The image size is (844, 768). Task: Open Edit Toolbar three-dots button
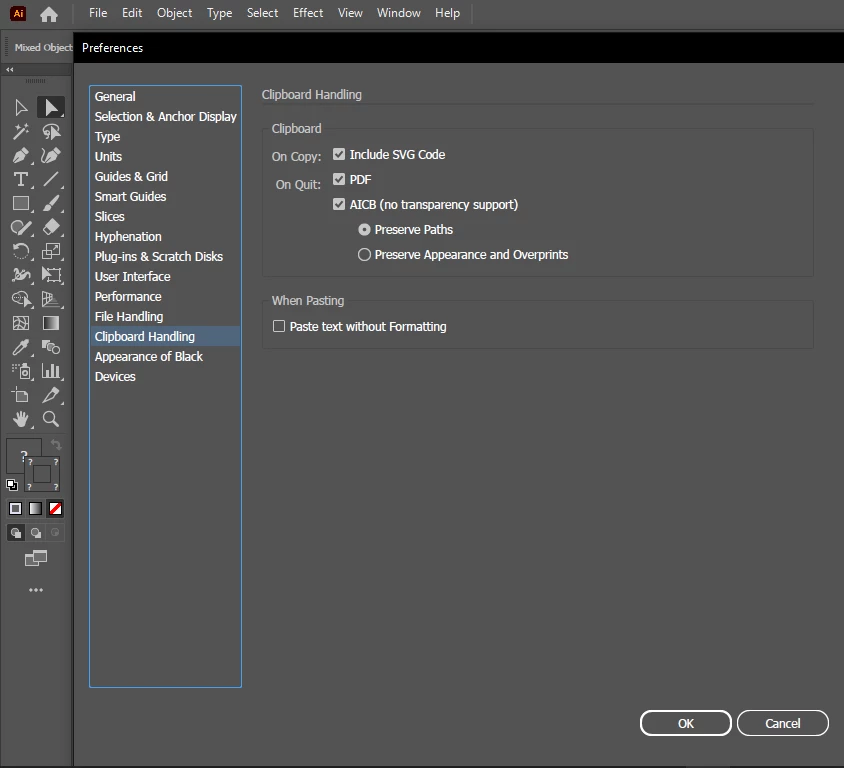(36, 590)
